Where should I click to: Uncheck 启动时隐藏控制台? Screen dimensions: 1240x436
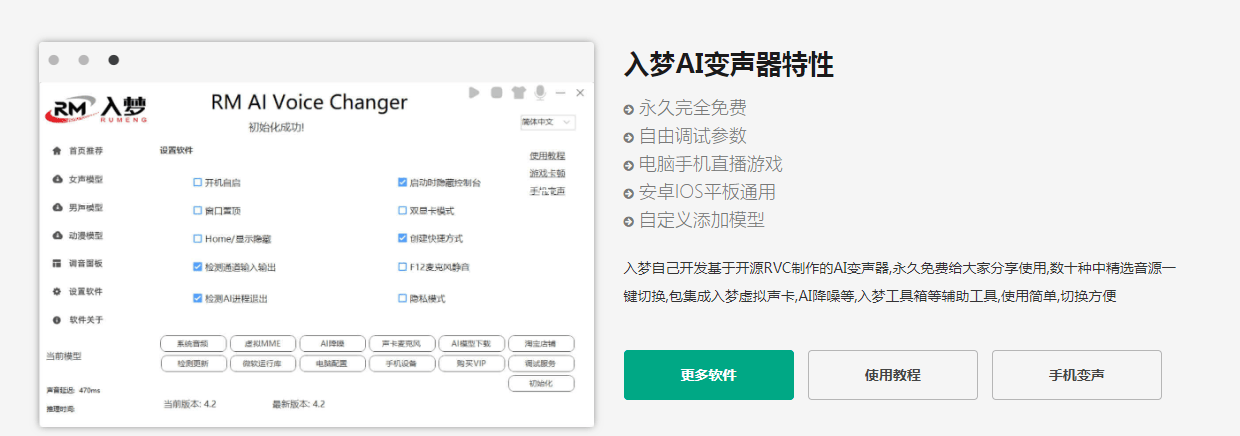pyautogui.click(x=402, y=183)
